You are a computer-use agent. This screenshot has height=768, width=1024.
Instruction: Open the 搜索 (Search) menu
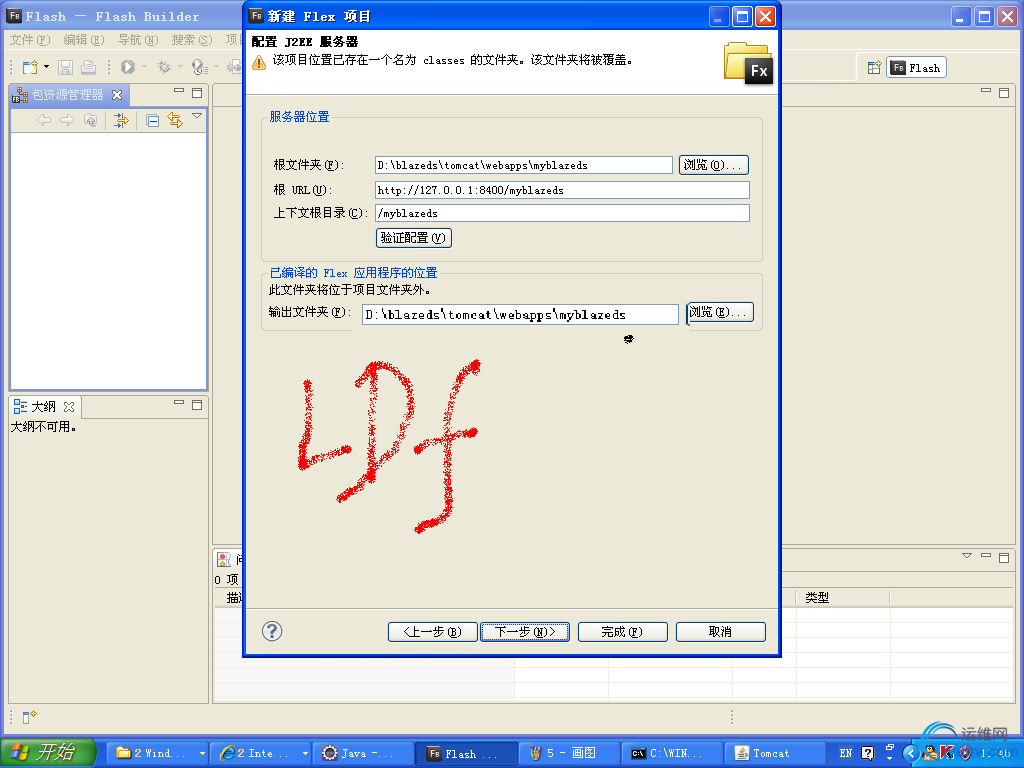[x=192, y=40]
